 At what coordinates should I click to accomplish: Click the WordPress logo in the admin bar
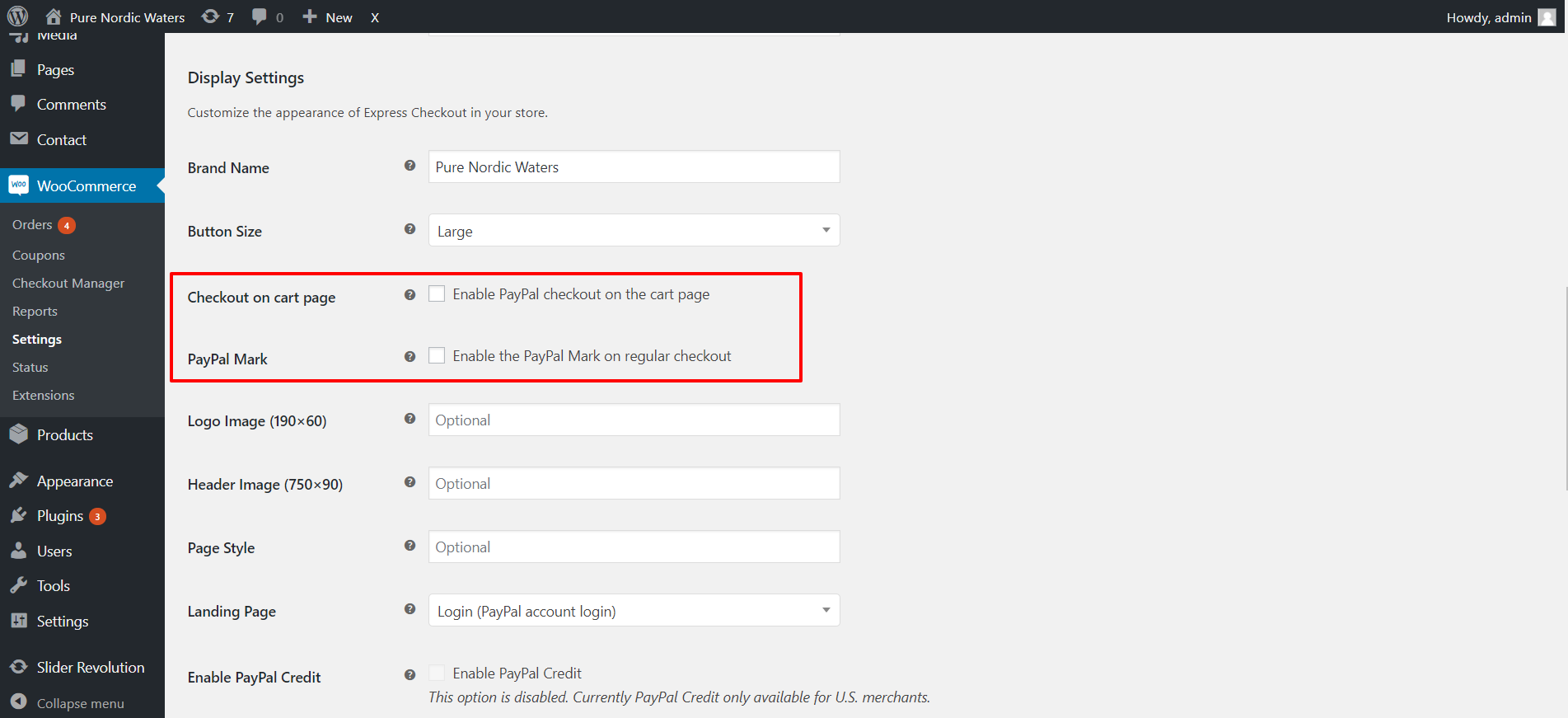click(x=17, y=16)
